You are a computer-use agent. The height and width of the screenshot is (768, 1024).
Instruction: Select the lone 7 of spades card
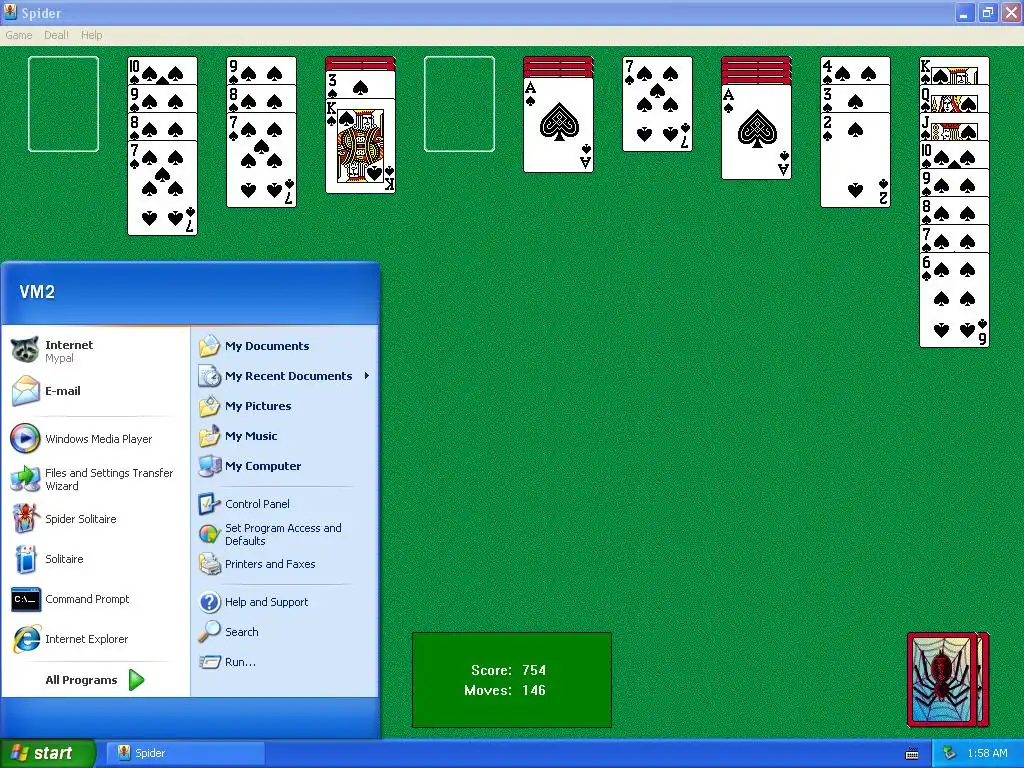pyautogui.click(x=658, y=104)
